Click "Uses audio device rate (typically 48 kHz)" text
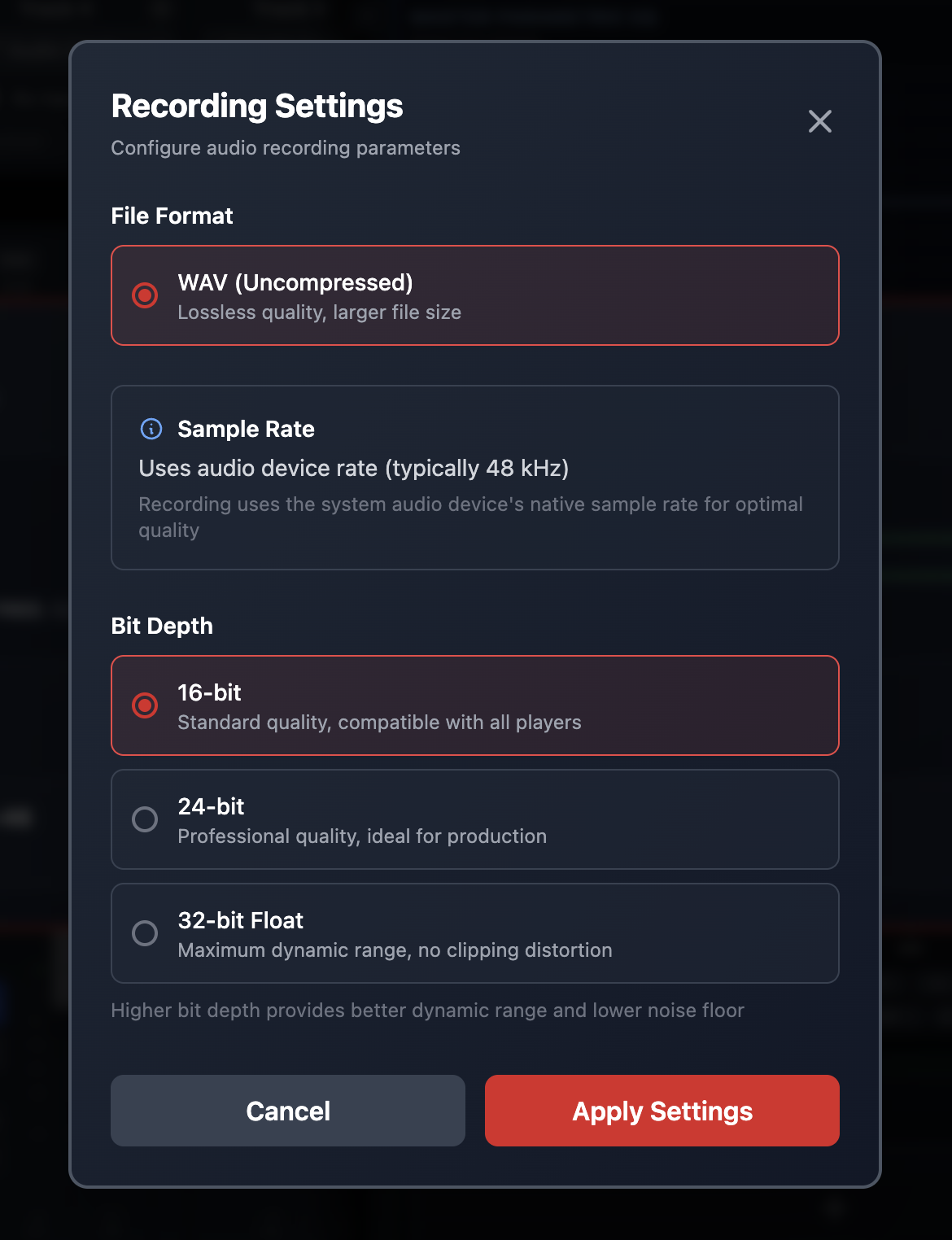952x1240 pixels. tap(353, 468)
